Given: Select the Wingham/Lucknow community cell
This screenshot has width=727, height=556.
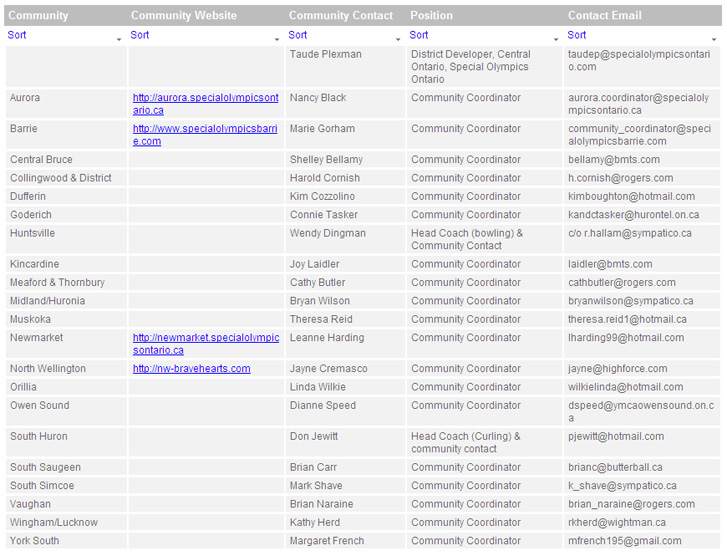Looking at the screenshot, I should point(66,523).
